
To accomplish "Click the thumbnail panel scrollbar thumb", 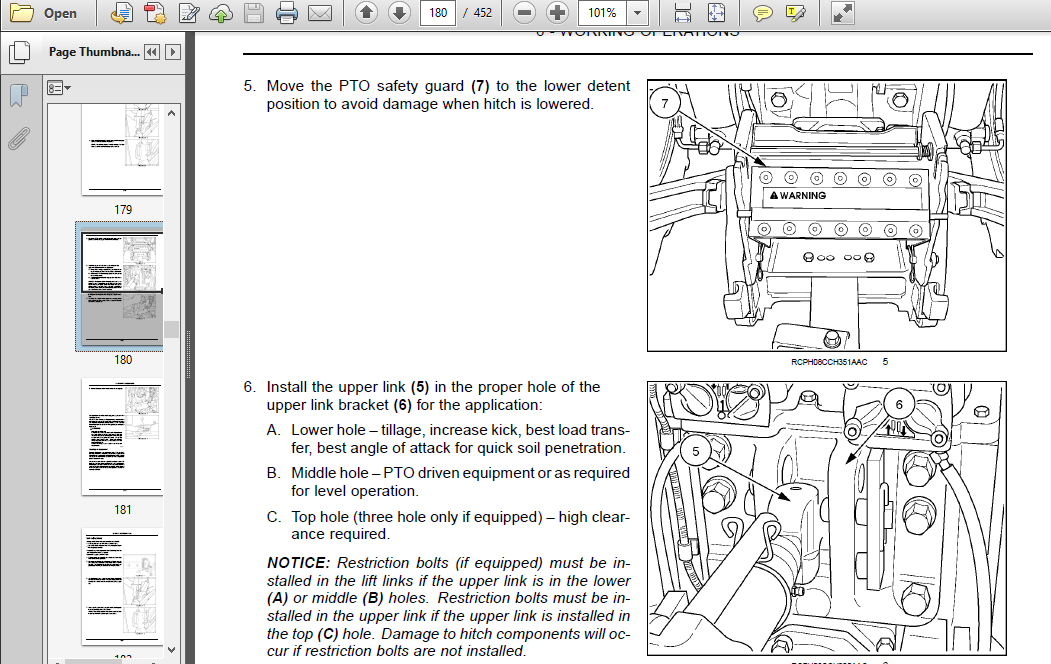I will coord(172,329).
